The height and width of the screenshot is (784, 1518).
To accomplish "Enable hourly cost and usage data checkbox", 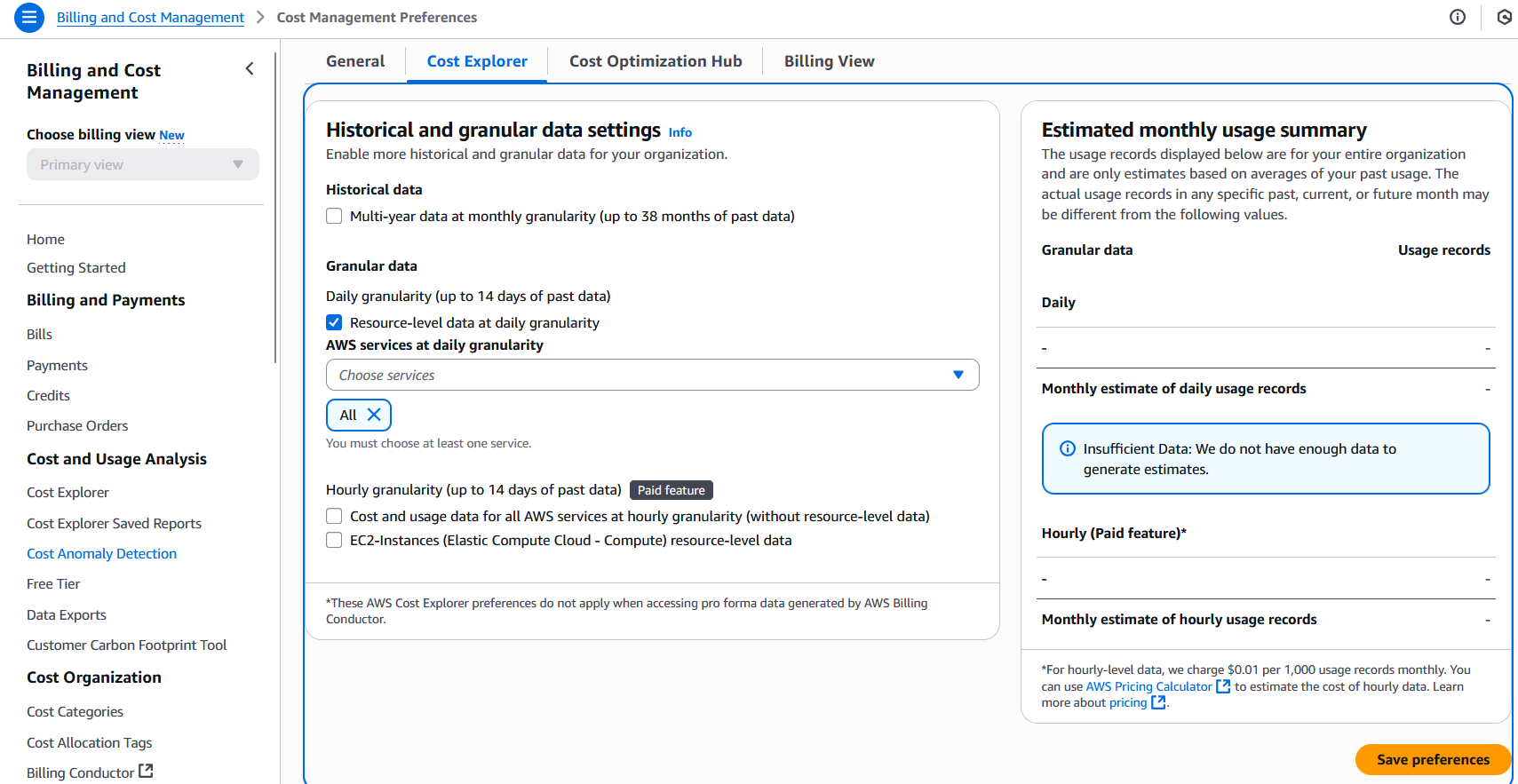I will pyautogui.click(x=334, y=516).
